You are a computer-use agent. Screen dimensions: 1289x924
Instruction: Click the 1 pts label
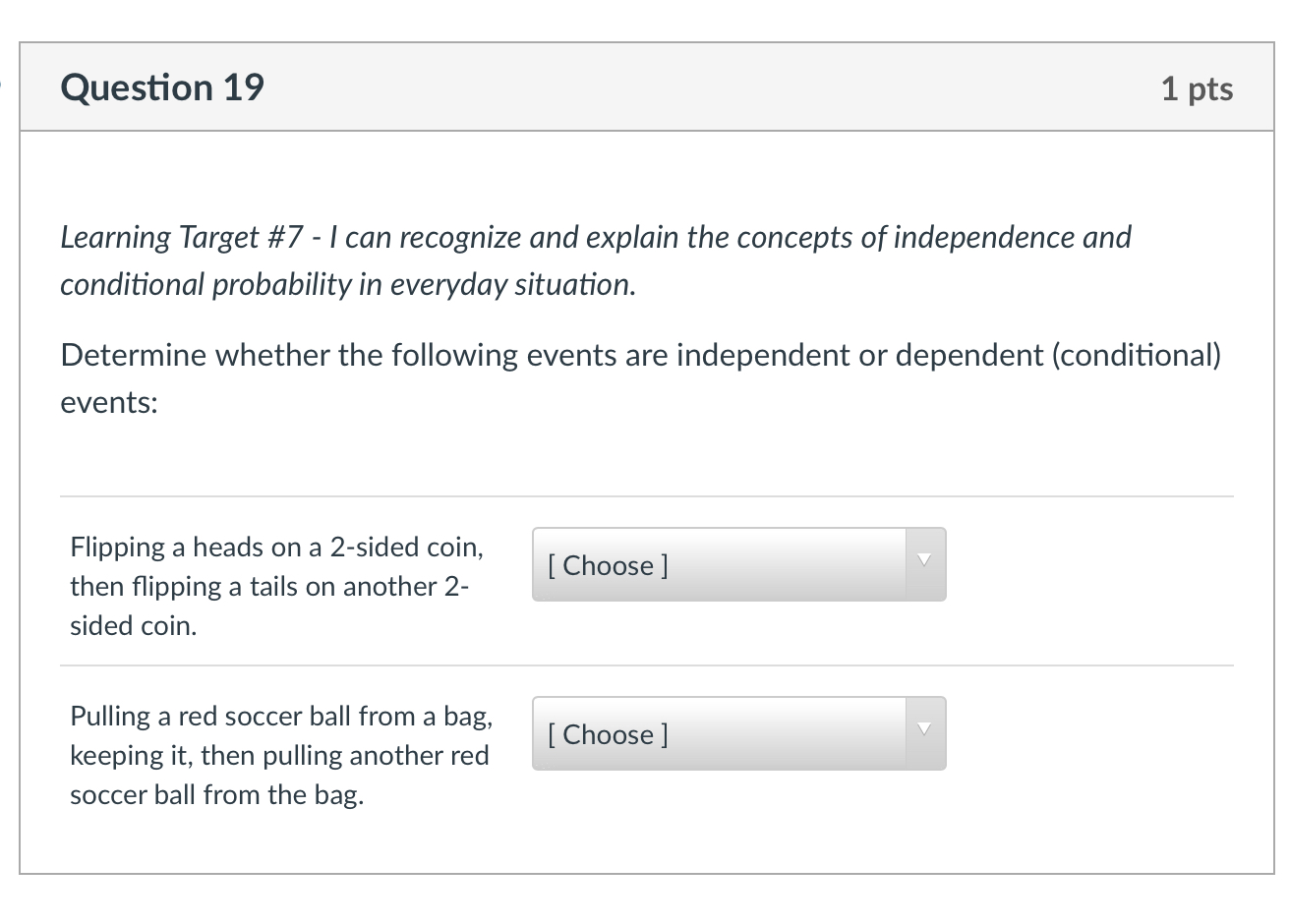pos(1198,88)
